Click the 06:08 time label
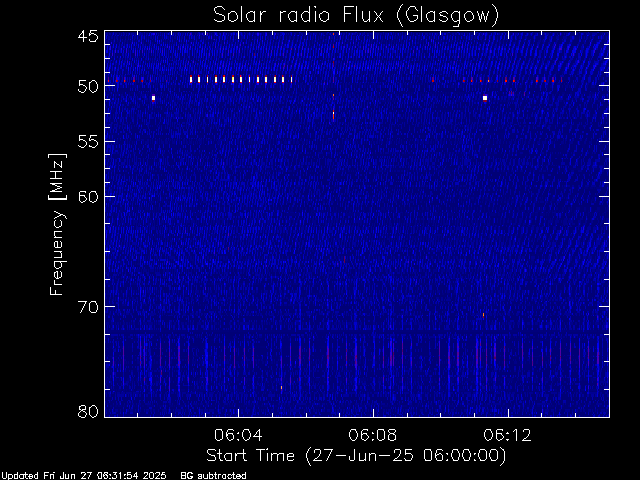 coord(373,435)
